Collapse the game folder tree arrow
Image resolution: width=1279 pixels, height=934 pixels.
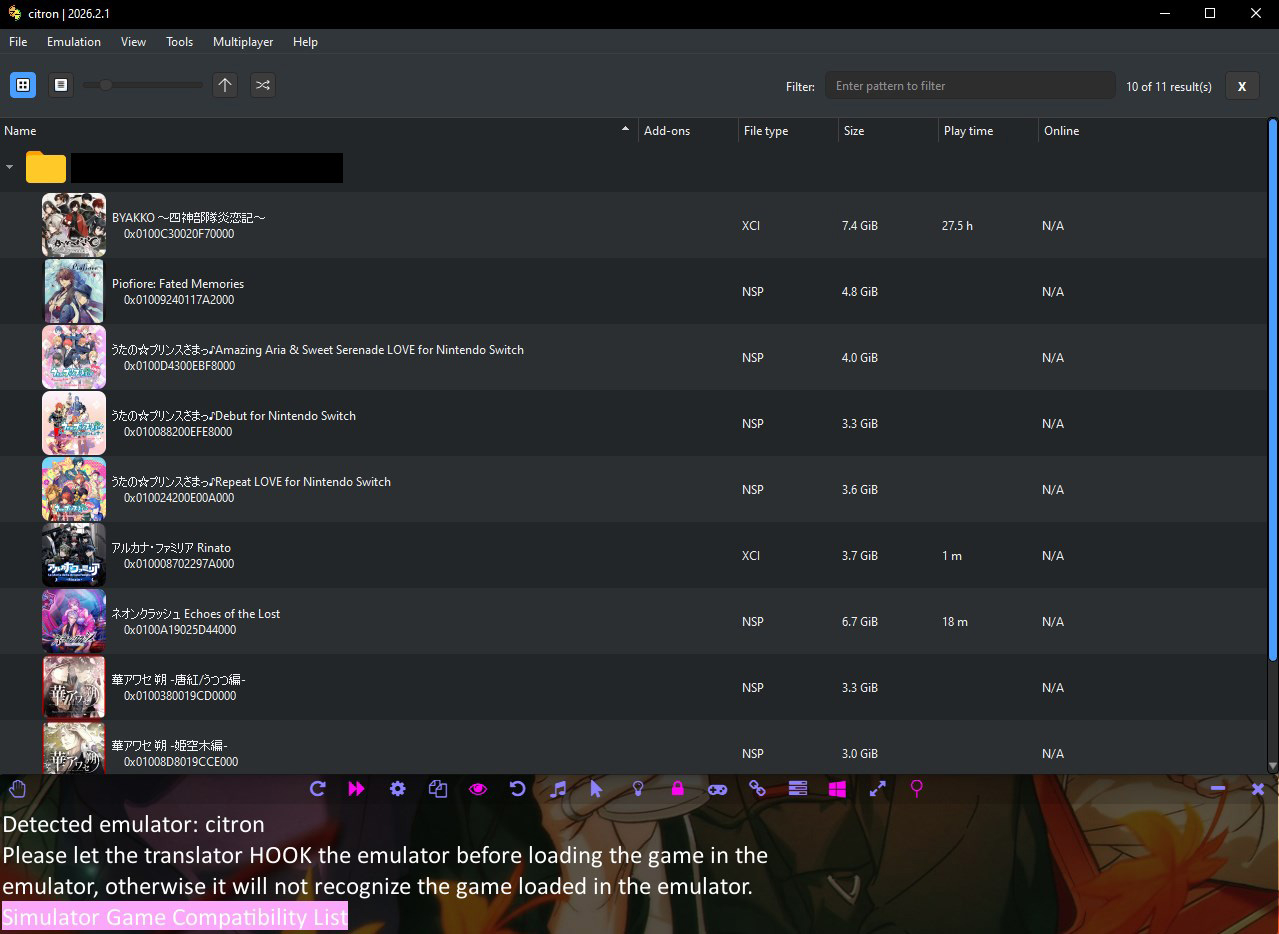point(10,167)
